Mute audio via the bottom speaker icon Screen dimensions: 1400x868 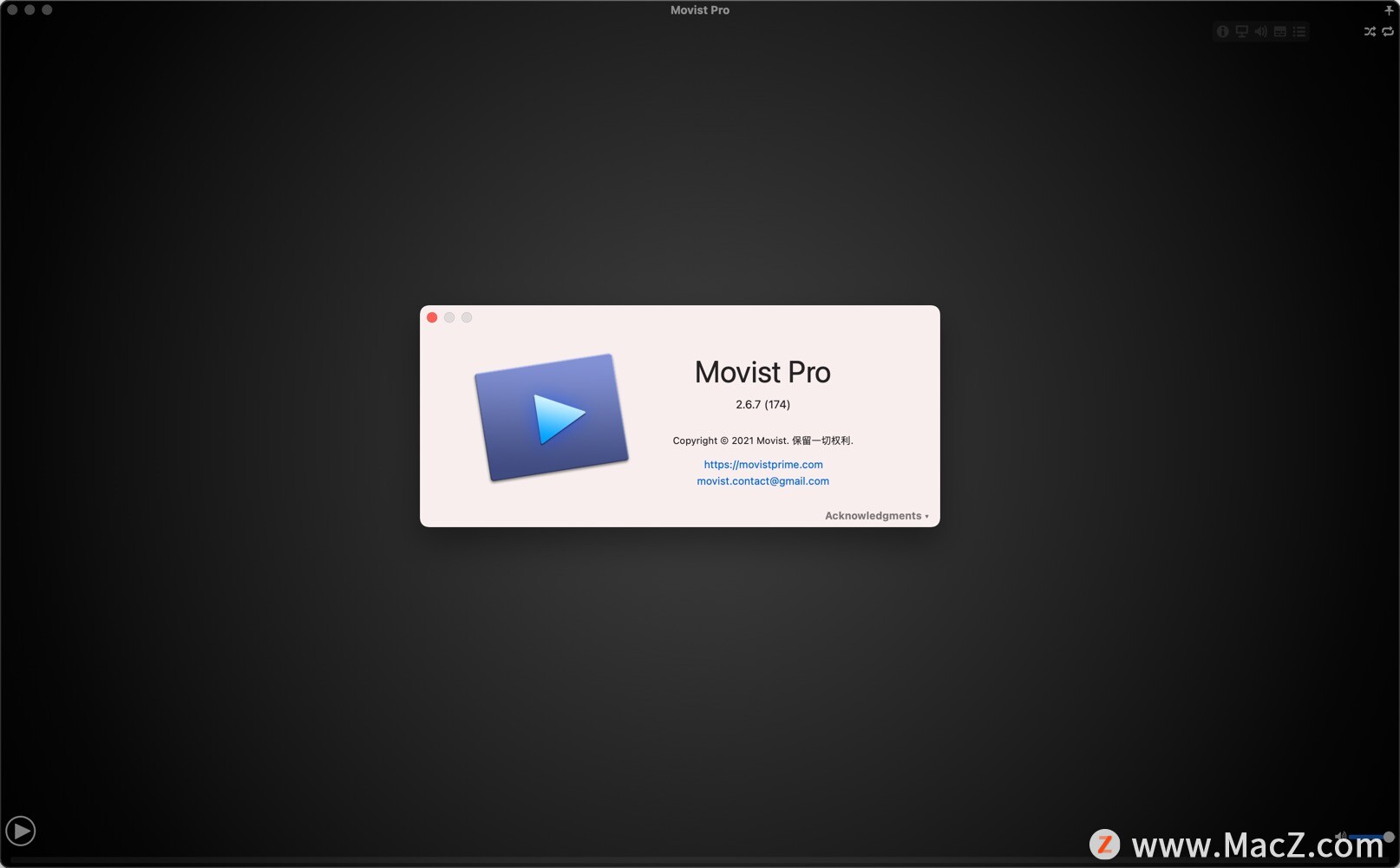1340,835
